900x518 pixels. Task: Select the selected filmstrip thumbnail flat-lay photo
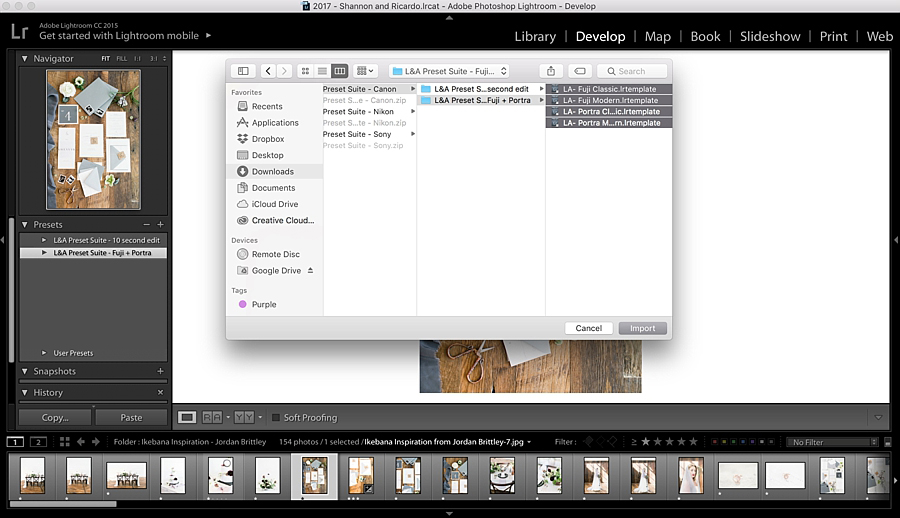click(x=315, y=476)
